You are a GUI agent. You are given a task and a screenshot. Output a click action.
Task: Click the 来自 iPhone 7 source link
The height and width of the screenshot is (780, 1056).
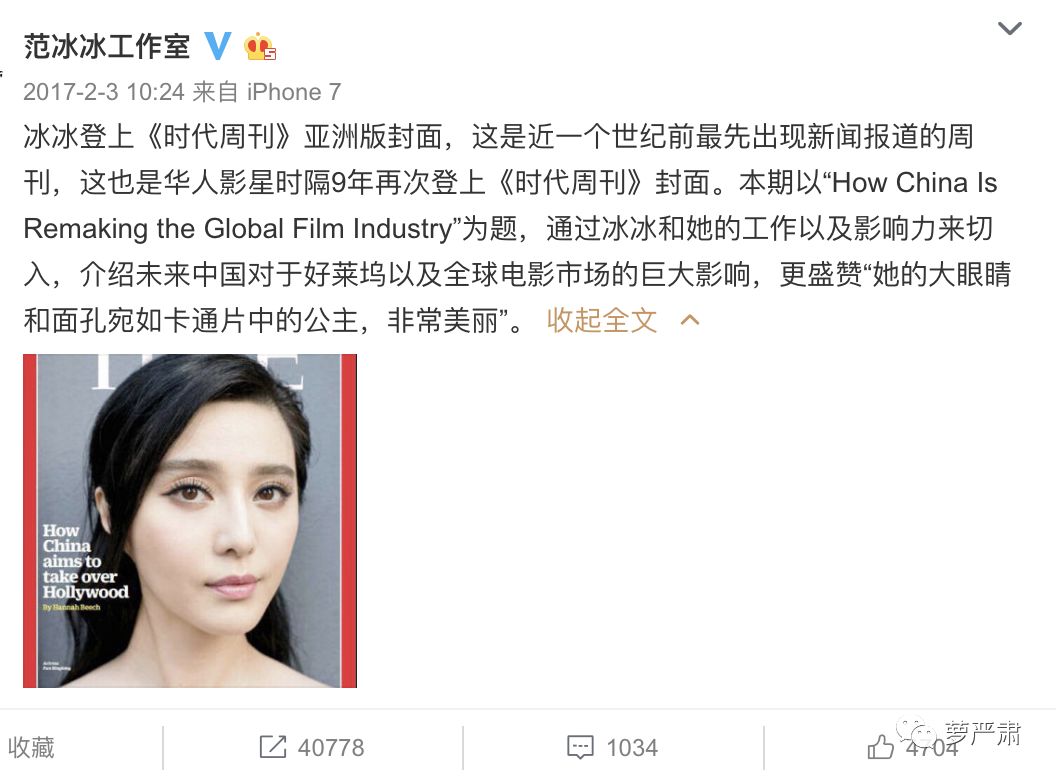pos(267,92)
